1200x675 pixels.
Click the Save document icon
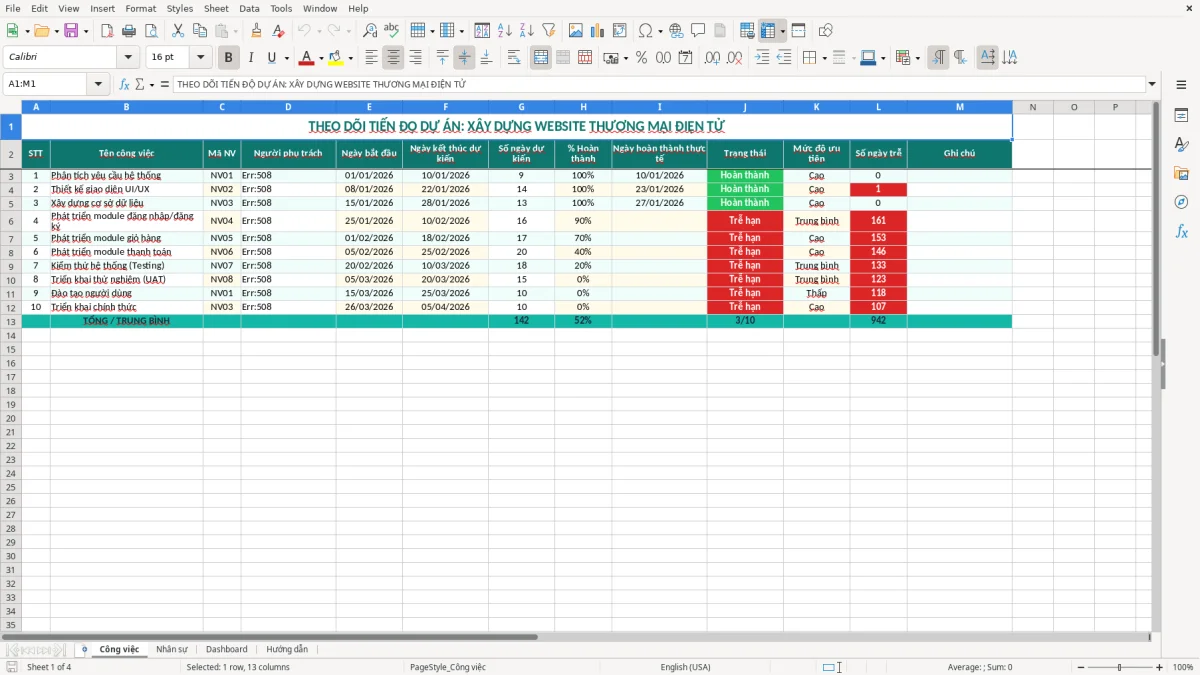(x=71, y=31)
